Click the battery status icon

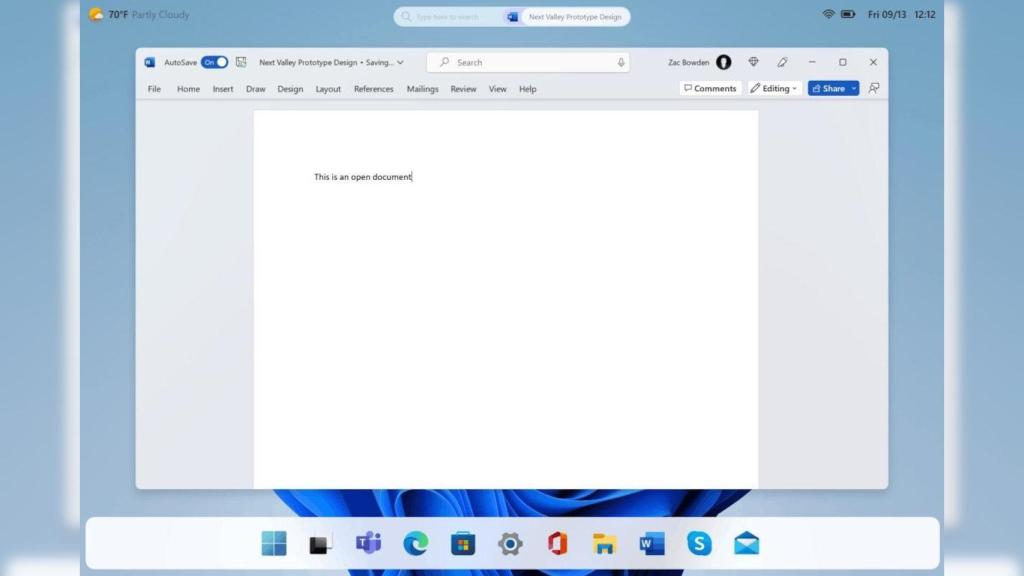coord(848,14)
